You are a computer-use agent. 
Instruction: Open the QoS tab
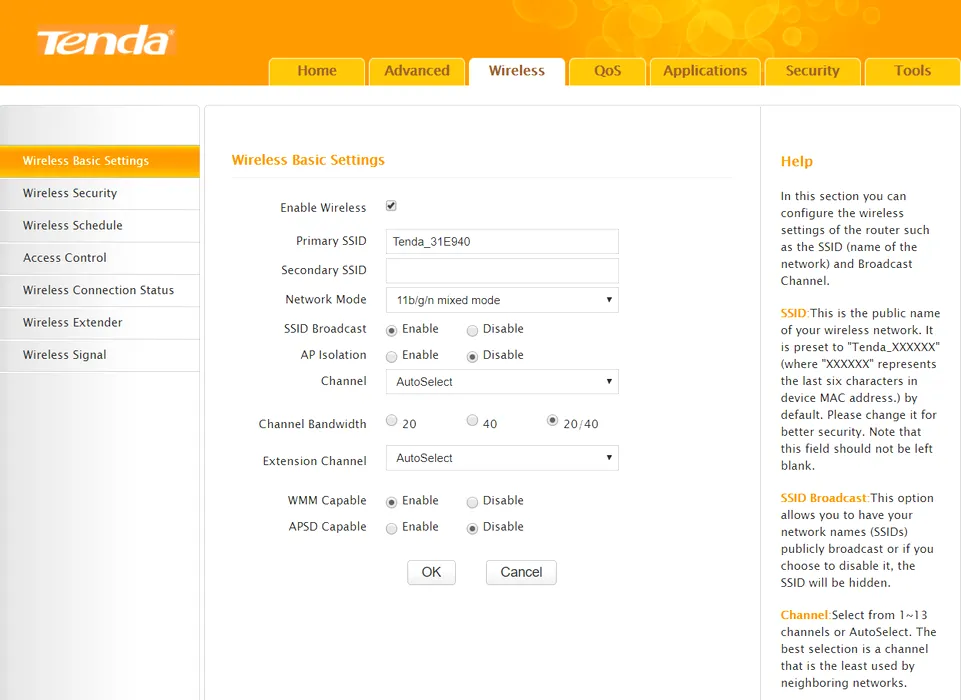click(x=607, y=71)
